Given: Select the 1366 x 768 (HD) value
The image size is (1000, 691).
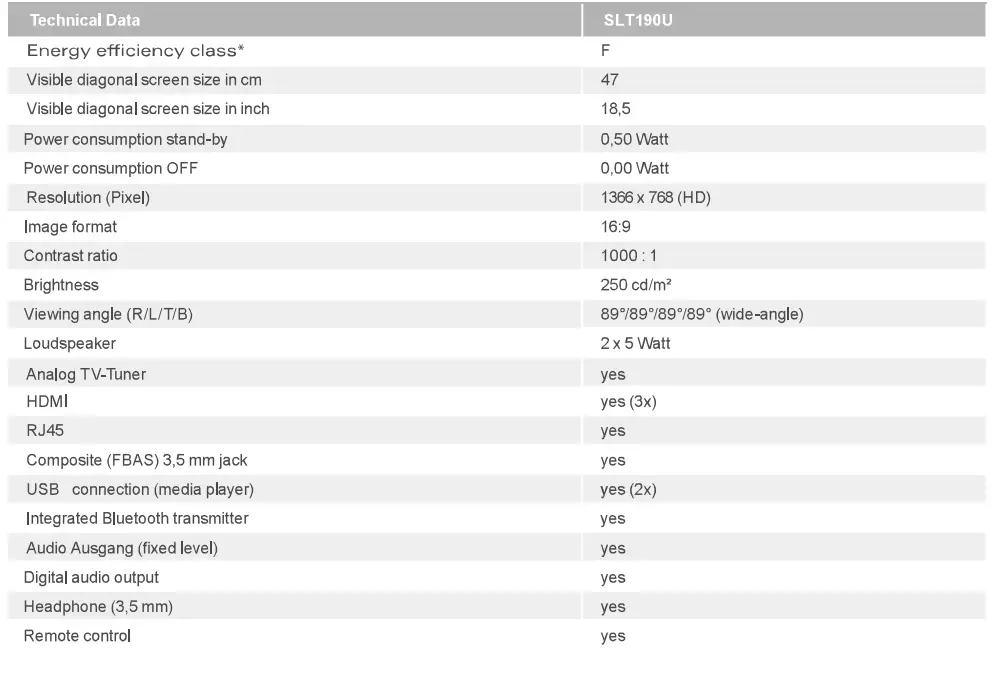Looking at the screenshot, I should click(x=655, y=198).
